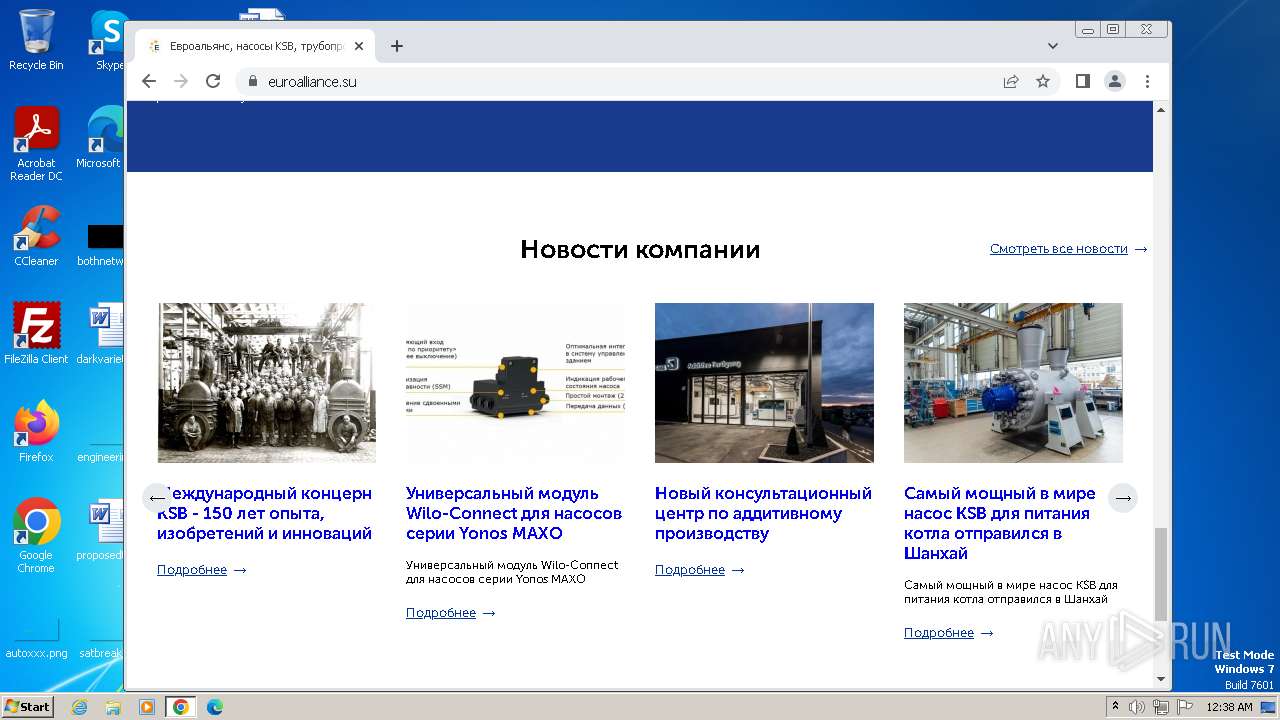Image resolution: width=1280 pixels, height=720 pixels.
Task: View site information via the lock icon
Action: pos(252,81)
